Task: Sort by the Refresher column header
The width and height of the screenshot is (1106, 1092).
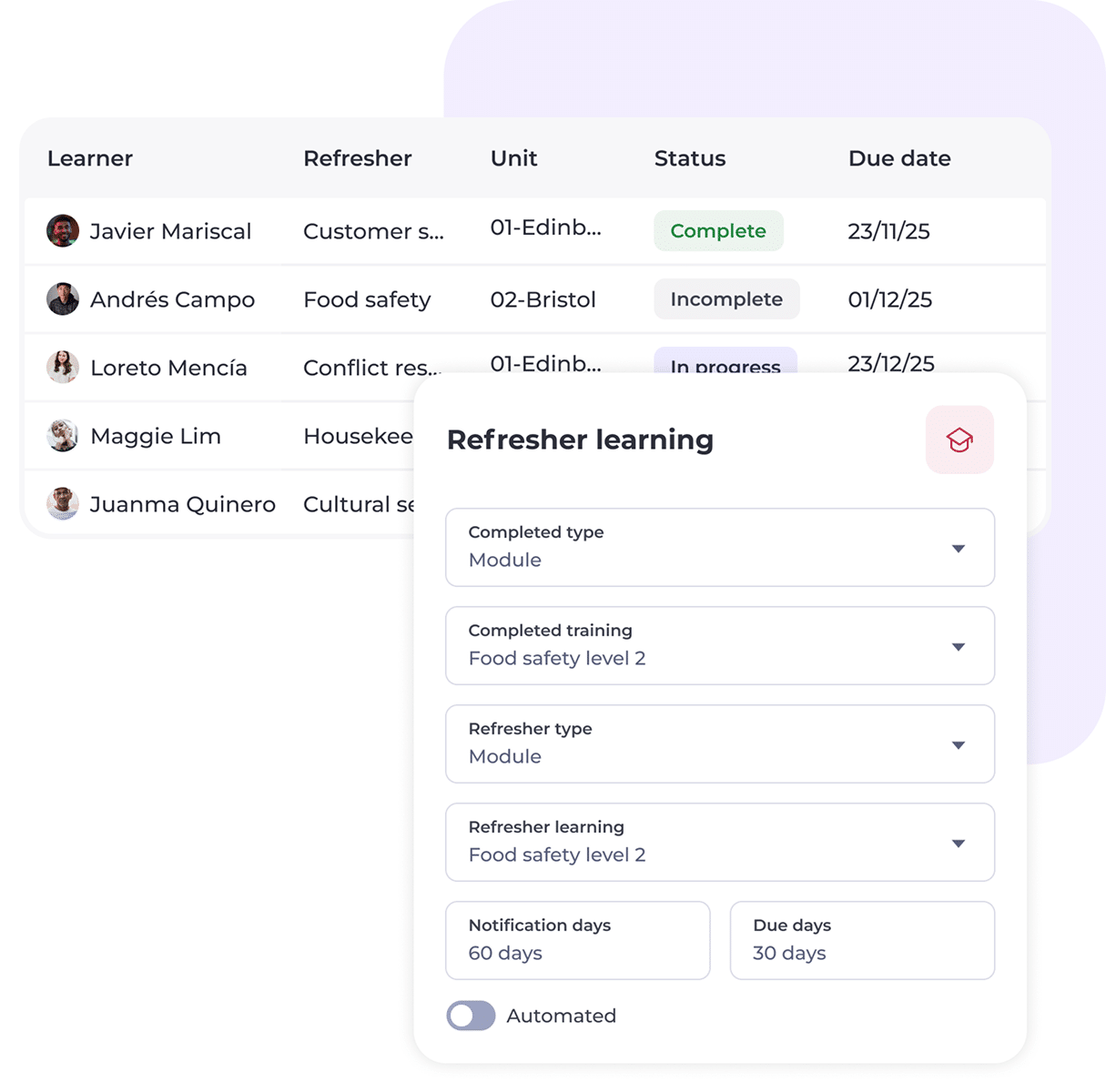Action: pyautogui.click(x=358, y=158)
